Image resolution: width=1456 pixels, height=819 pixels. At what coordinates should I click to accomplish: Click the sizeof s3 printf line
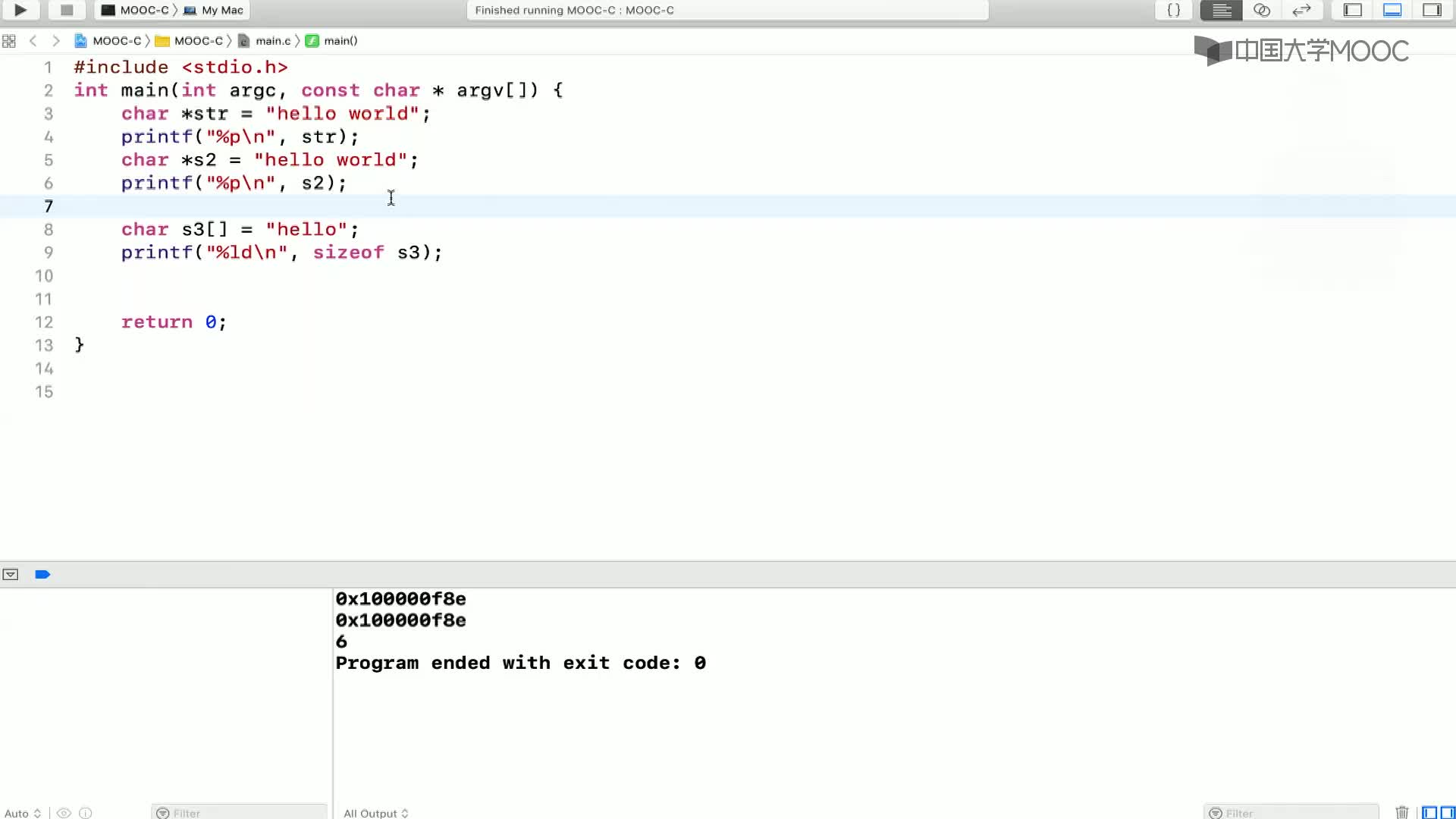click(x=281, y=253)
